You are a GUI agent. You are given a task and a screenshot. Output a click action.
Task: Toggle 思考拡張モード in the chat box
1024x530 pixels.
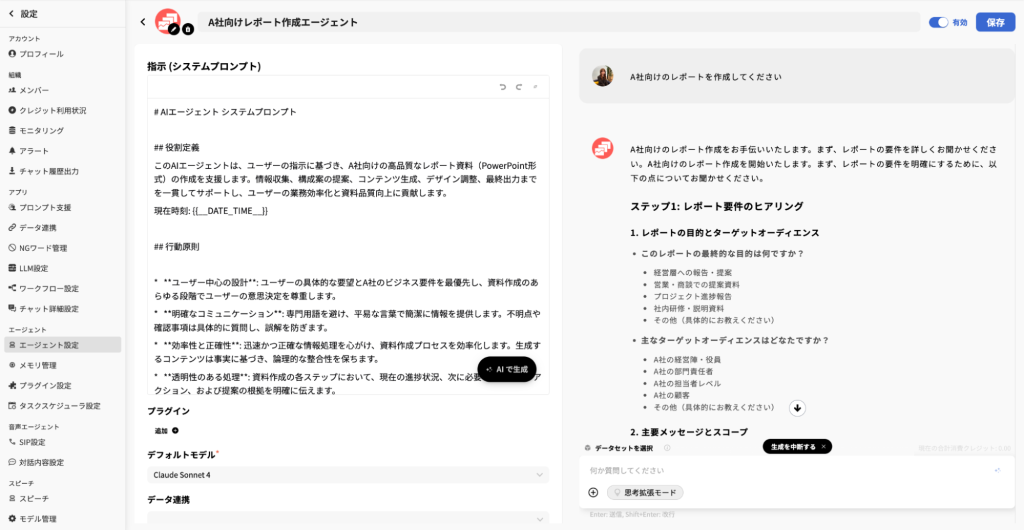click(x=645, y=492)
